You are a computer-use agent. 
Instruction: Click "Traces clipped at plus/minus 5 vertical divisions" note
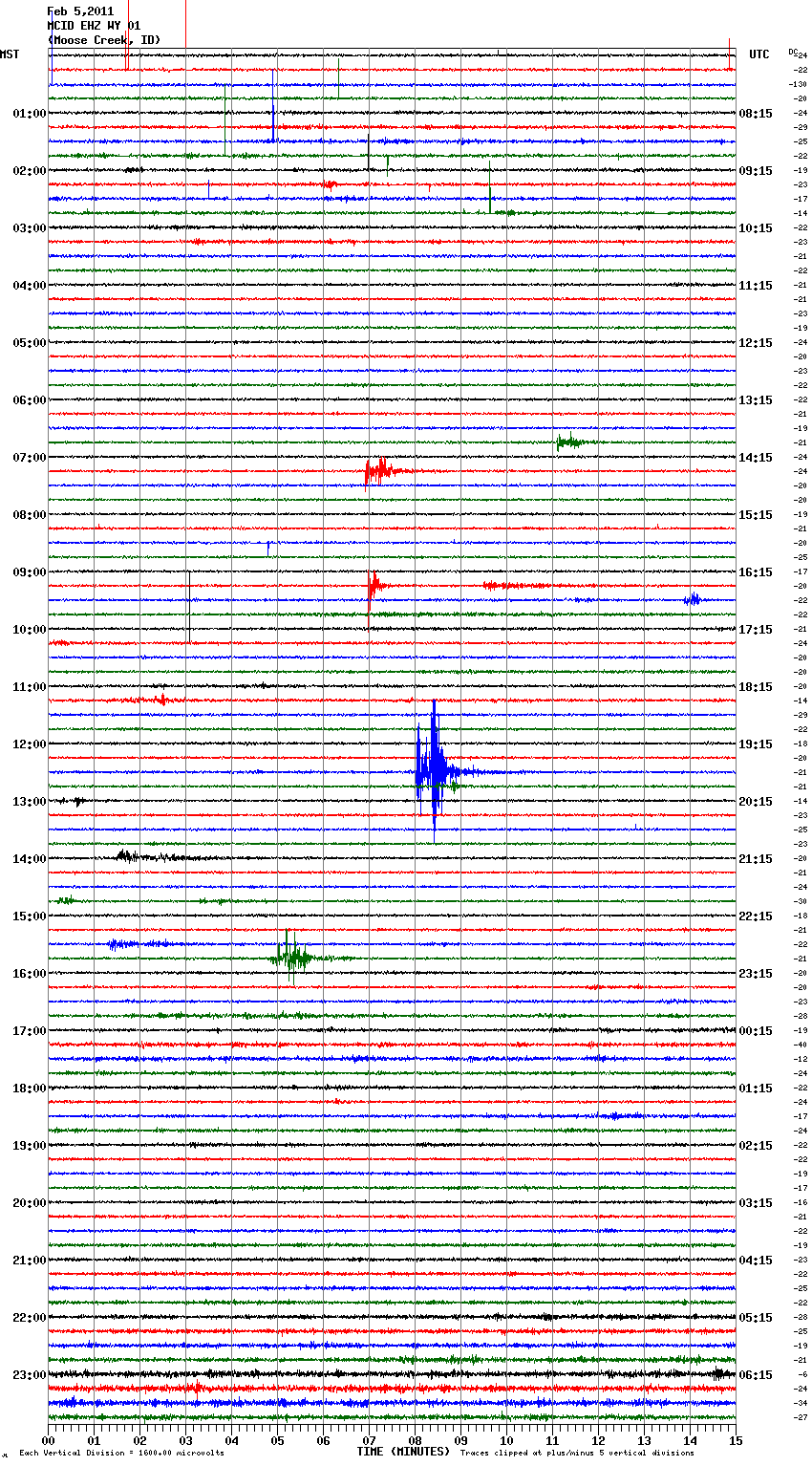pyautogui.click(x=578, y=1454)
